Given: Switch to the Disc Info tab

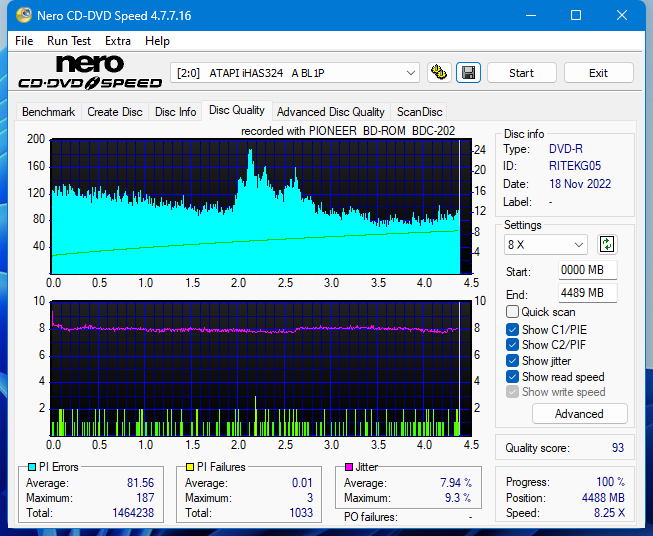Looking at the screenshot, I should (175, 112).
